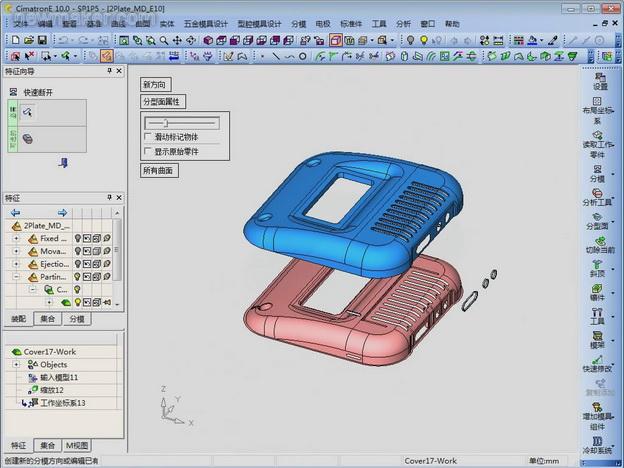Click the 新方向 button

pyautogui.click(x=155, y=84)
